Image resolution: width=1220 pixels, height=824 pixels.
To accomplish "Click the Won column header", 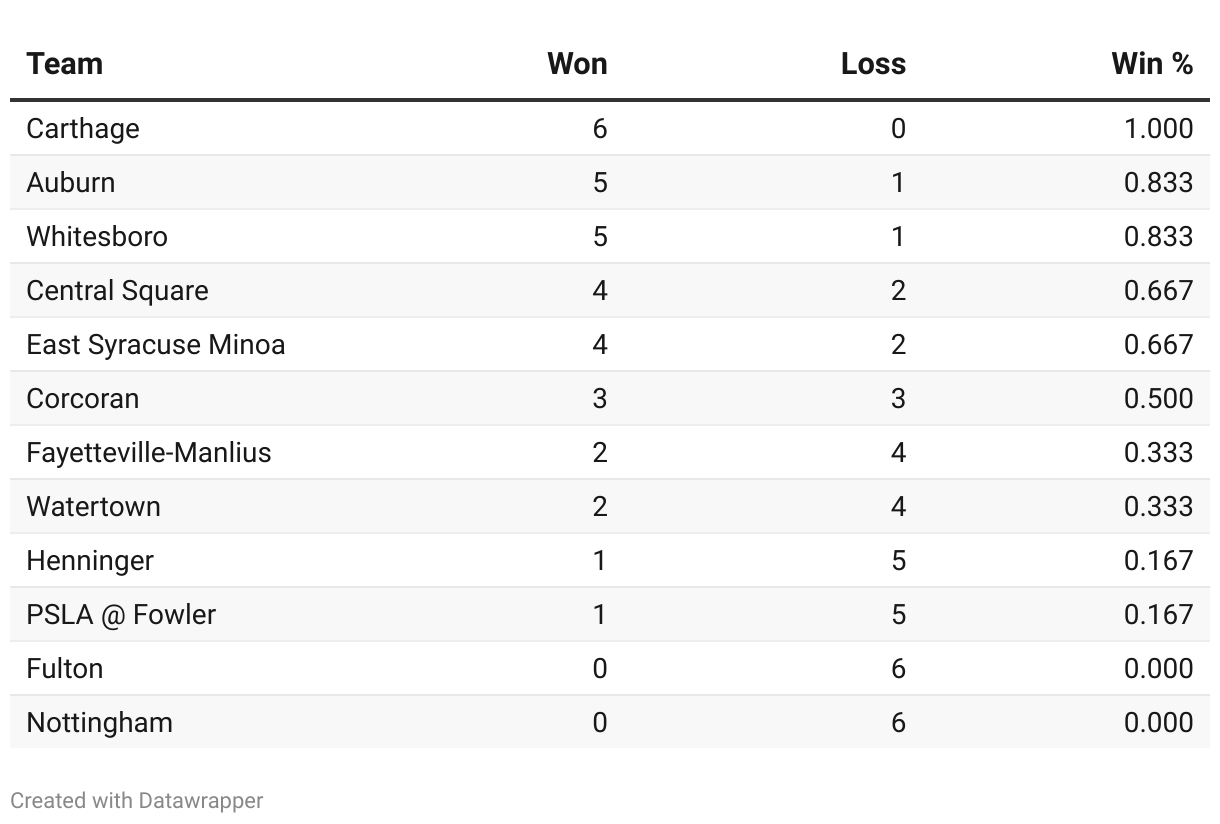I will tap(577, 64).
